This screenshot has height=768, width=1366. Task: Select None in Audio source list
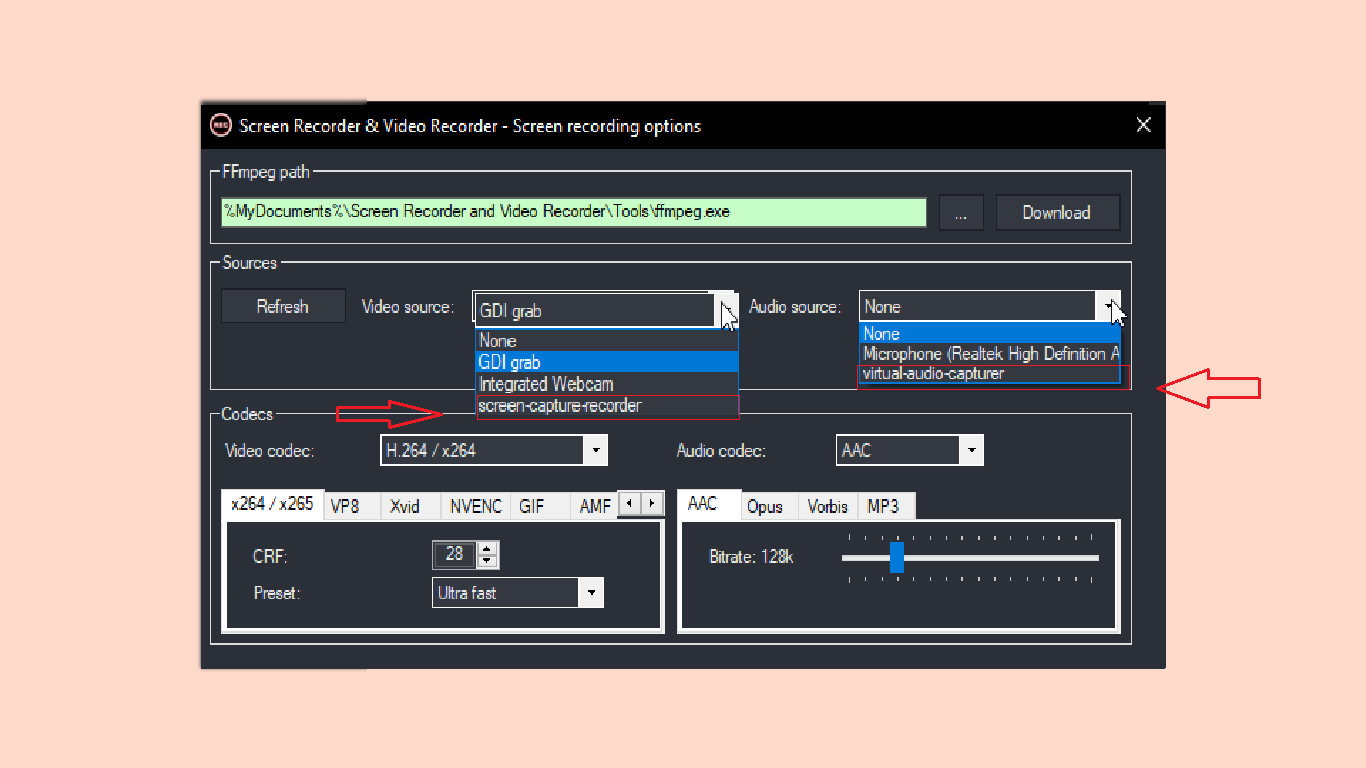[990, 334]
